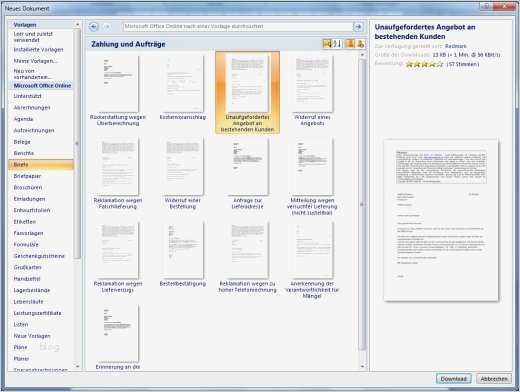The image size is (520, 392).
Task: Go back with the left arrow button
Action: pyautogui.click(x=94, y=27)
